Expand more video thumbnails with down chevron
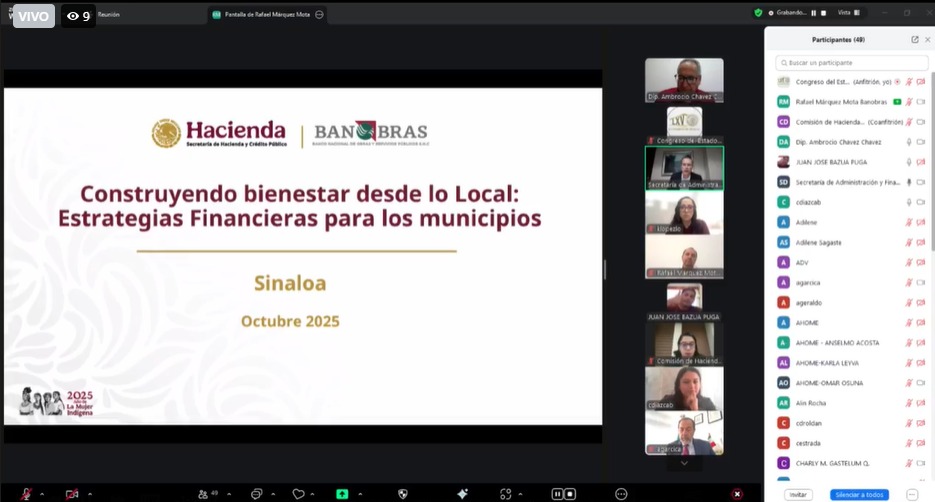This screenshot has height=502, width=935. (x=684, y=463)
